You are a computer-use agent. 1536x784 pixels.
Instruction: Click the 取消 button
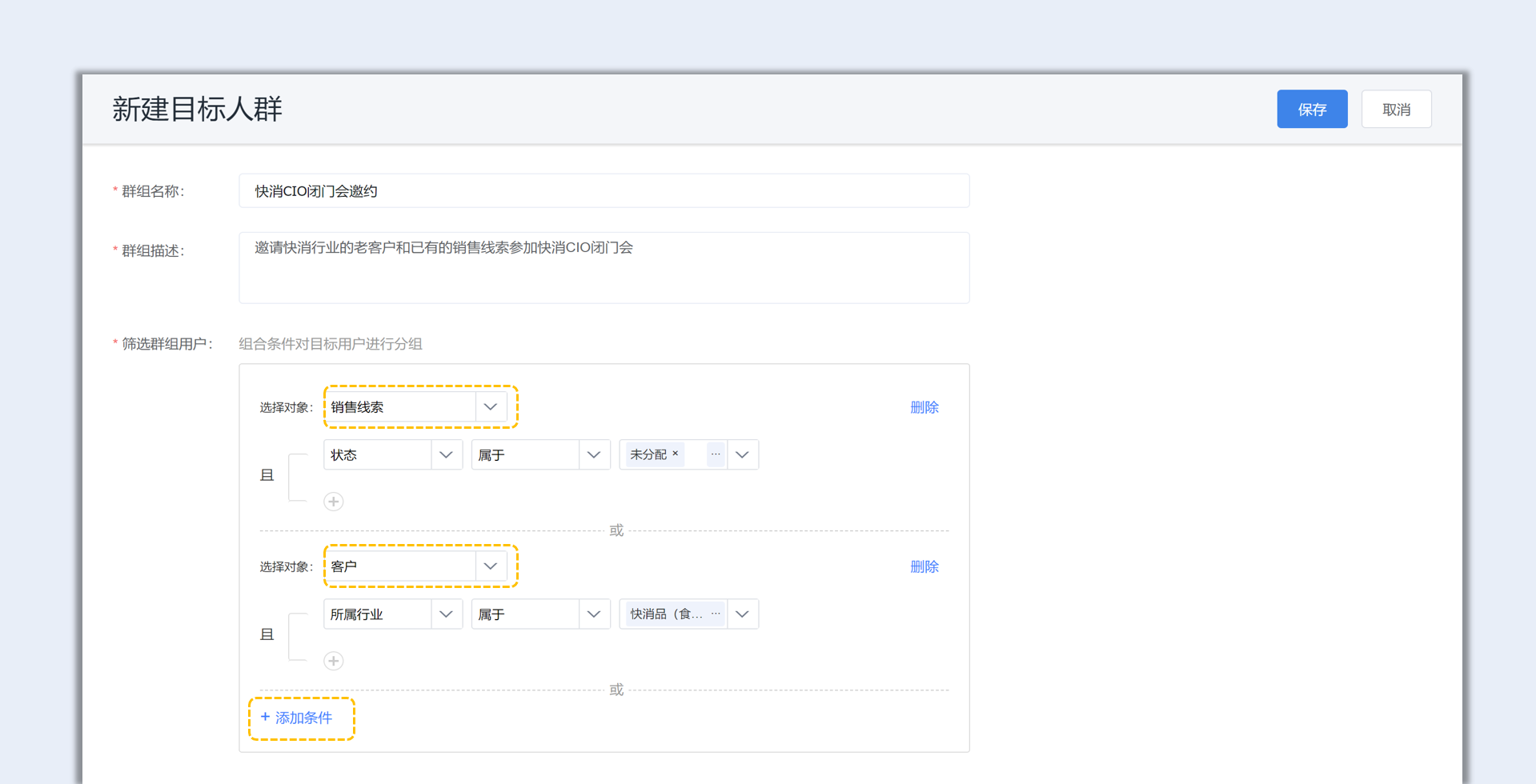click(1396, 110)
